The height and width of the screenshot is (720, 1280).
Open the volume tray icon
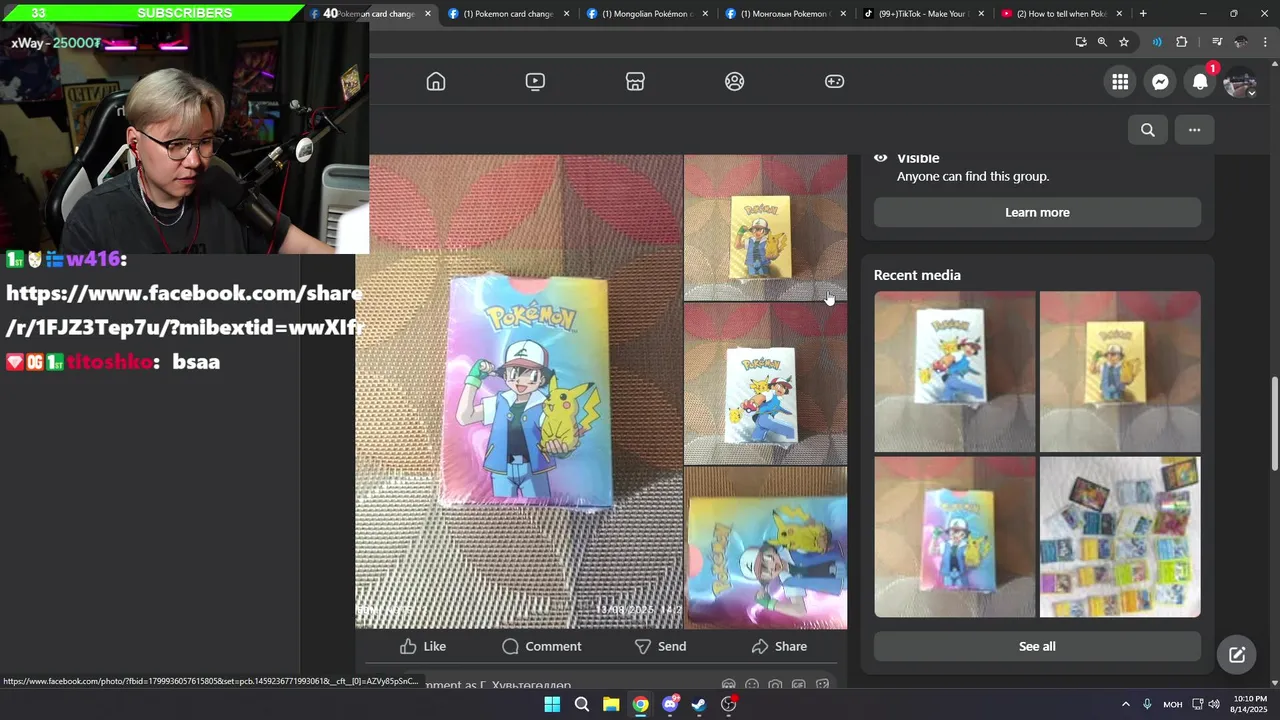[1214, 704]
